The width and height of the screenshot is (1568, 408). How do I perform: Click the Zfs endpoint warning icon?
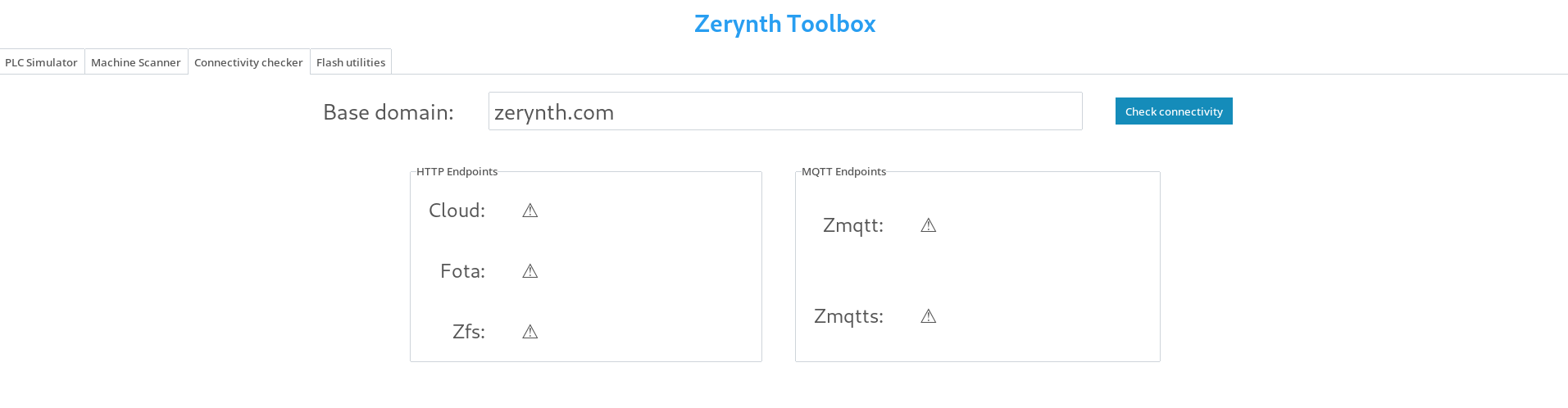click(x=530, y=332)
